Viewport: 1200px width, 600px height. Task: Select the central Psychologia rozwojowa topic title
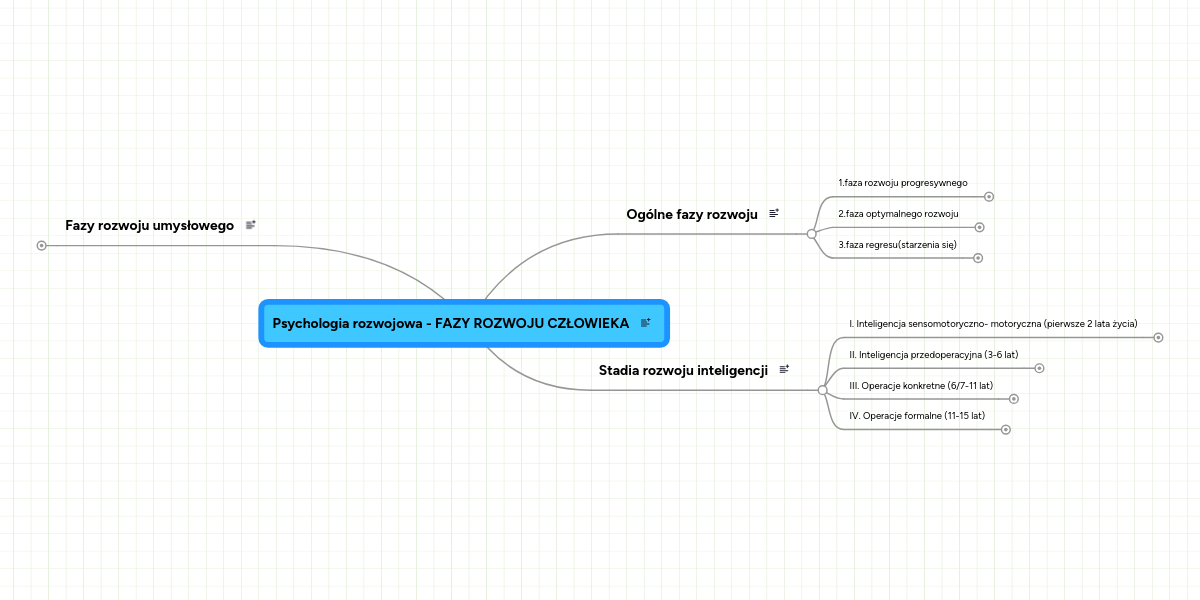[x=451, y=323]
